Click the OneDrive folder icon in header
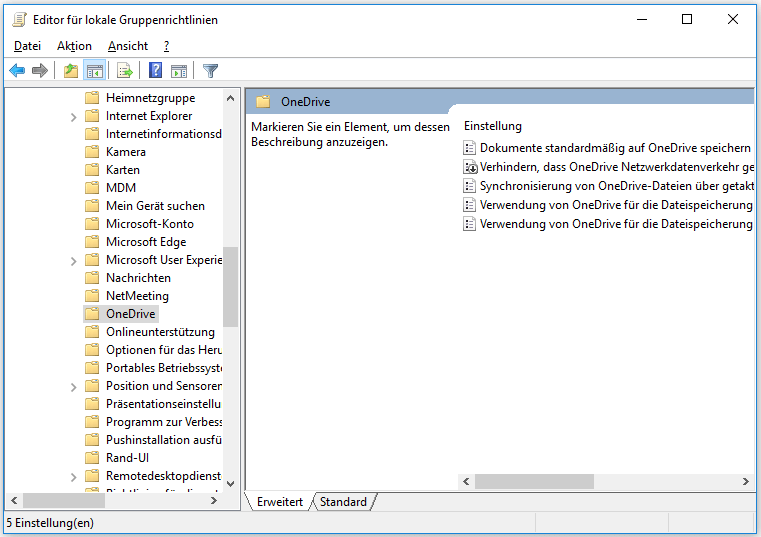Screen dimensions: 761x537 [x=263, y=101]
